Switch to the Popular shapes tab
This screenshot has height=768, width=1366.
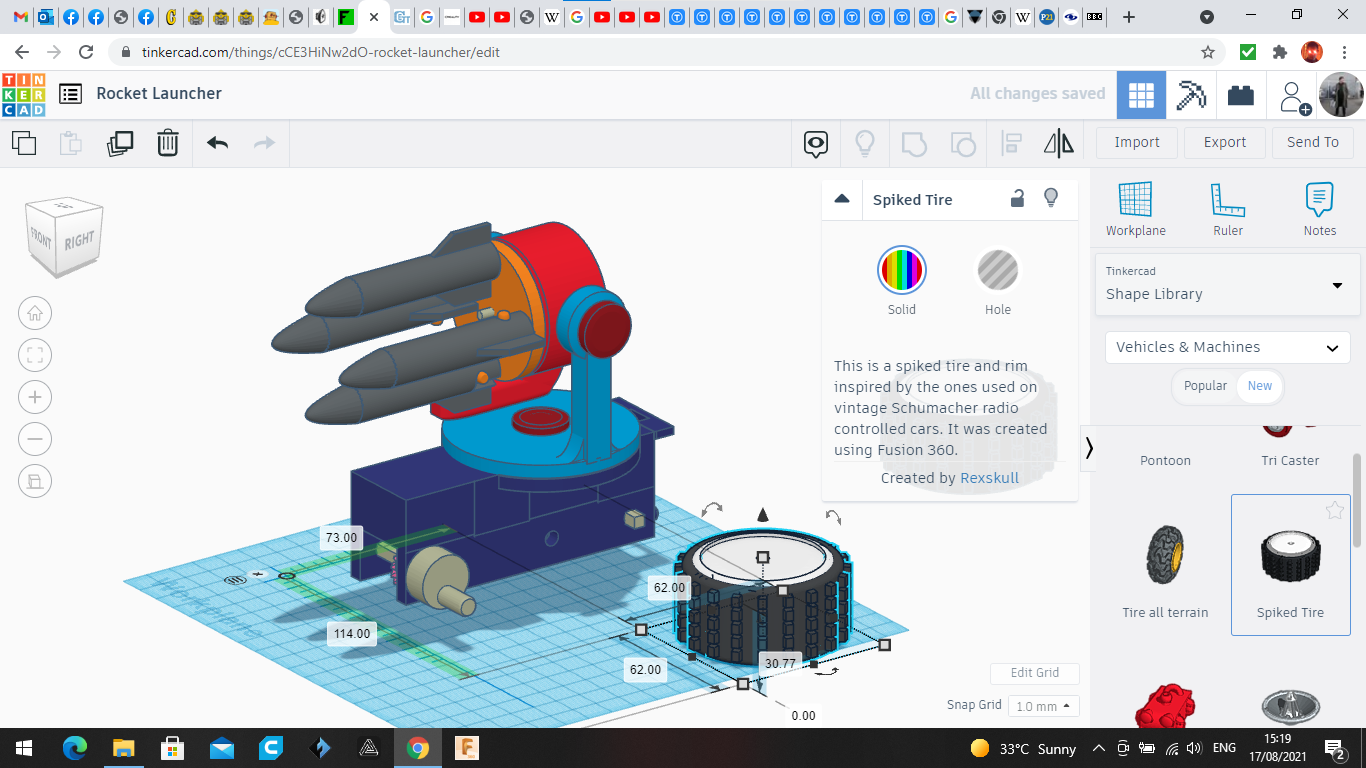click(x=1205, y=386)
